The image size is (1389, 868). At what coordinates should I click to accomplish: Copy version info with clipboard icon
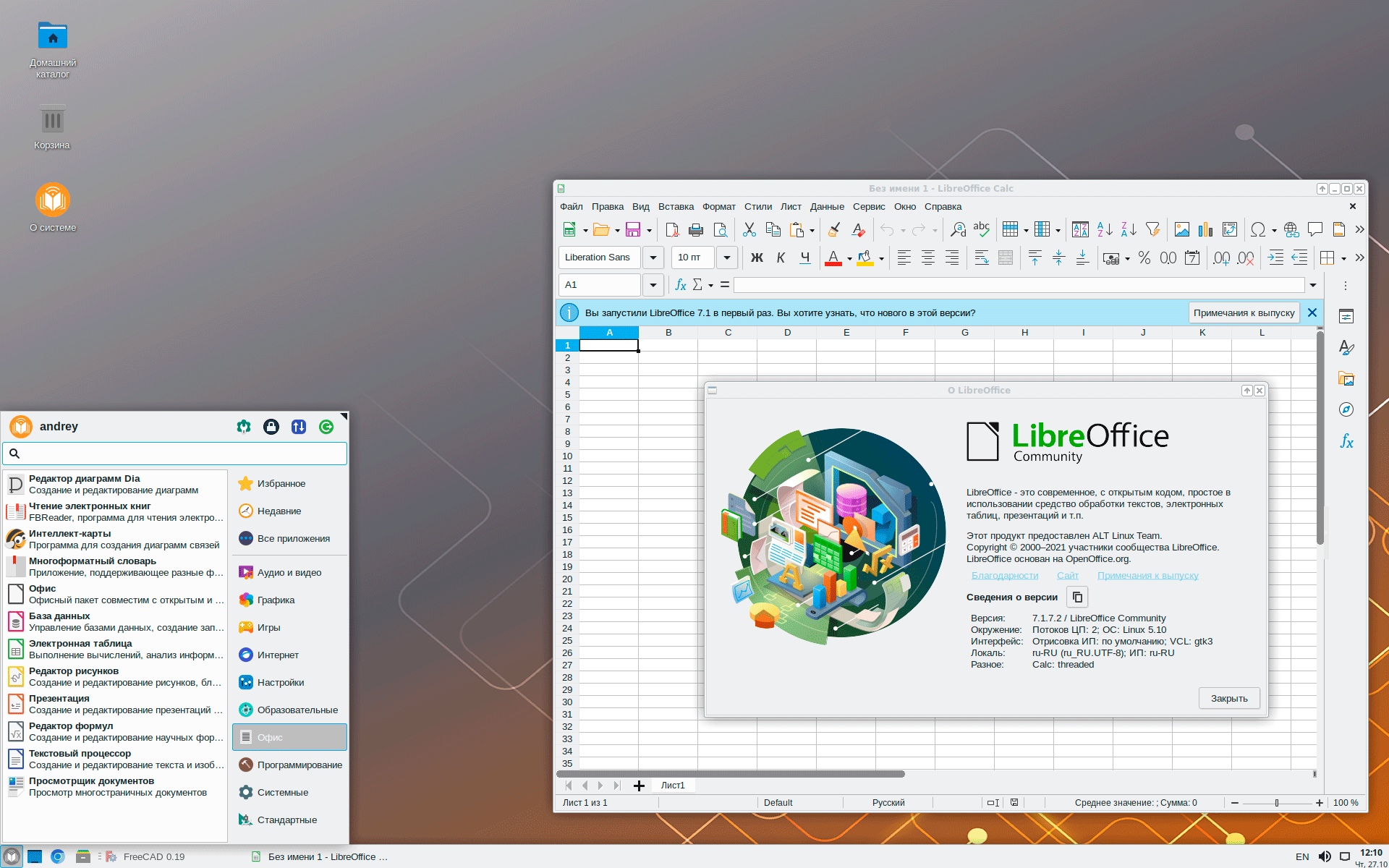pyautogui.click(x=1077, y=597)
